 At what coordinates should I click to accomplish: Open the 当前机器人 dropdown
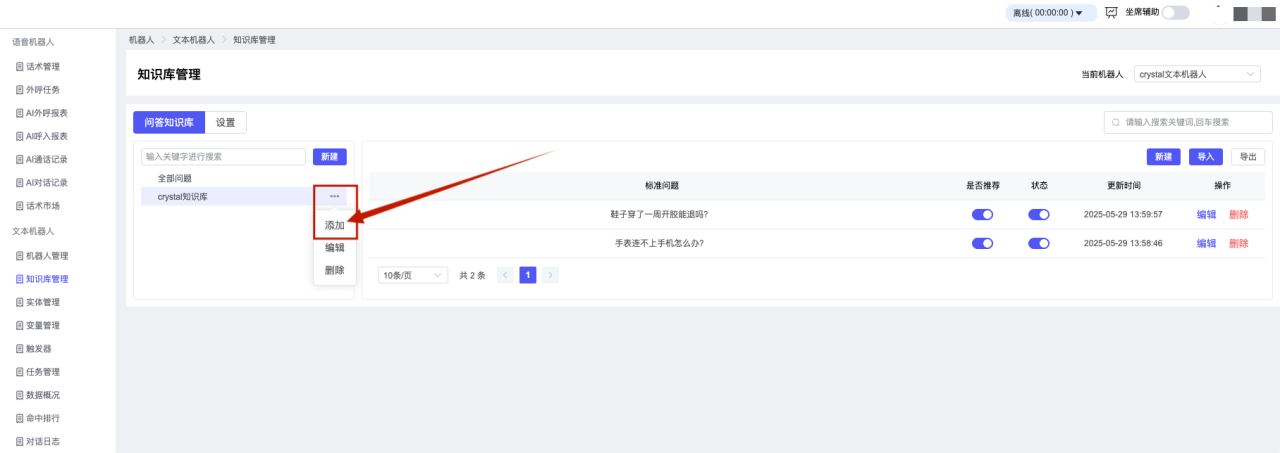pyautogui.click(x=1198, y=74)
